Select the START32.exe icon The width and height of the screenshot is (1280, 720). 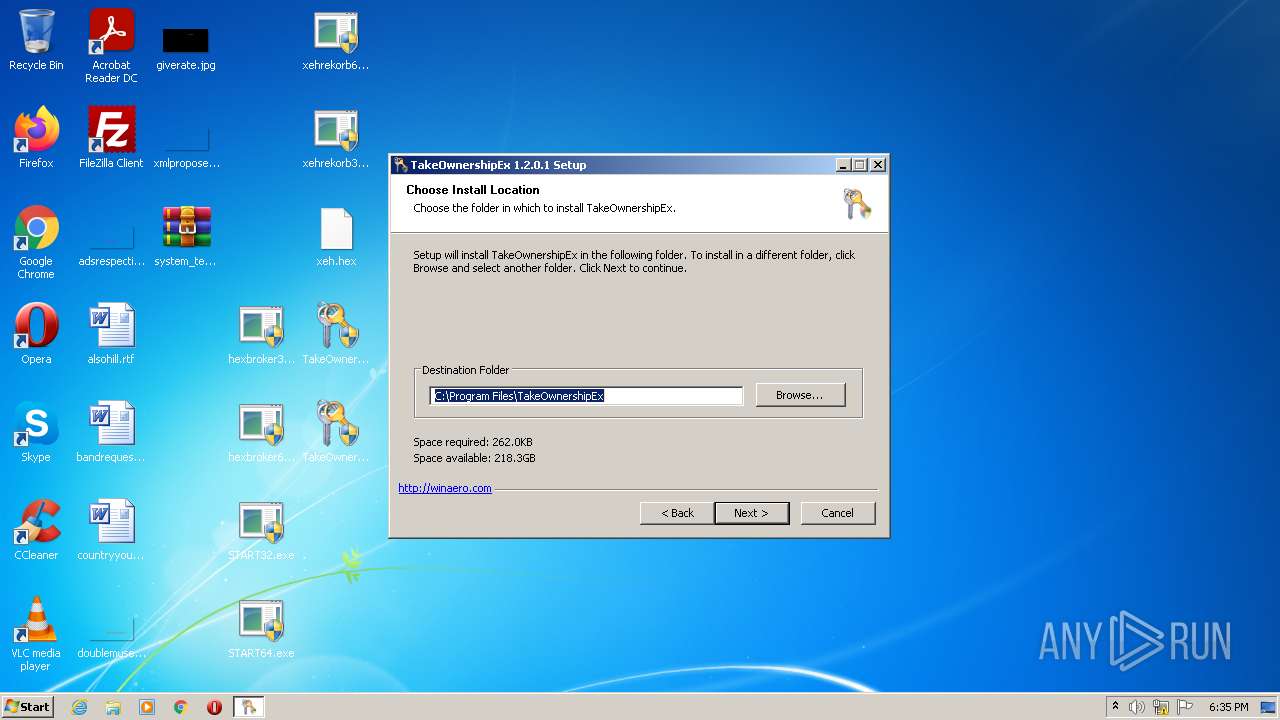pyautogui.click(x=262, y=530)
